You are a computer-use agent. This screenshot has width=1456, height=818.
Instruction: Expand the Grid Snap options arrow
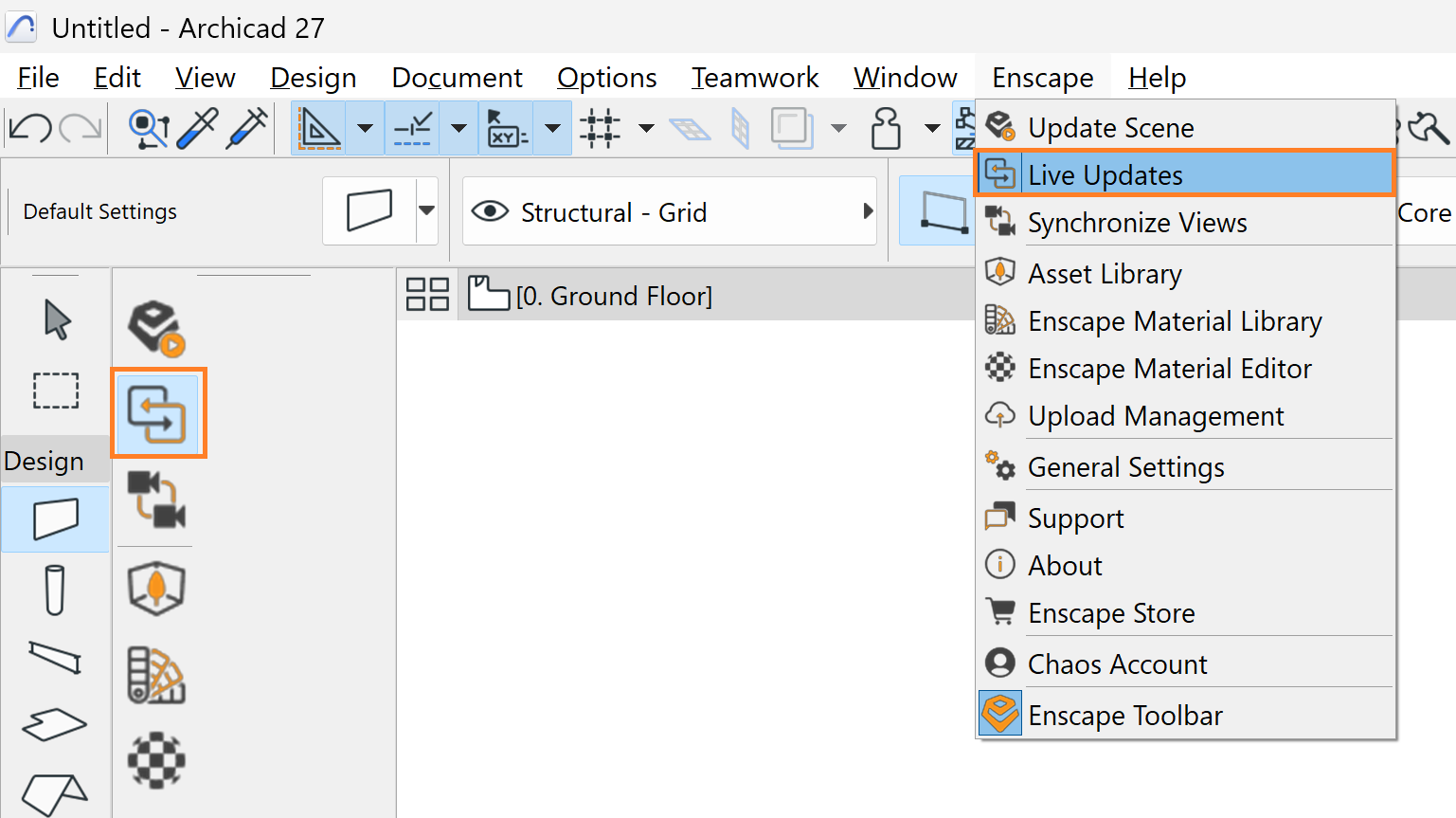(x=646, y=128)
